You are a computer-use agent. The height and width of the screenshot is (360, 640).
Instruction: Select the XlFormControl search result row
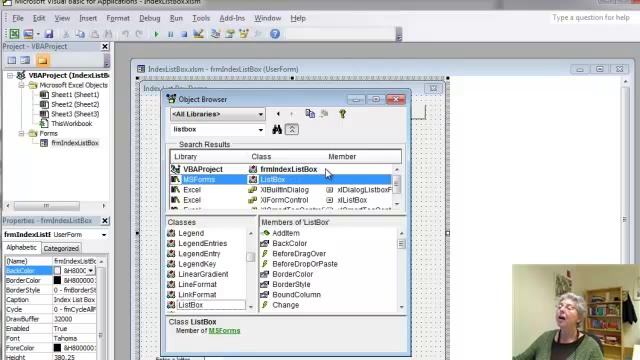[x=280, y=200]
